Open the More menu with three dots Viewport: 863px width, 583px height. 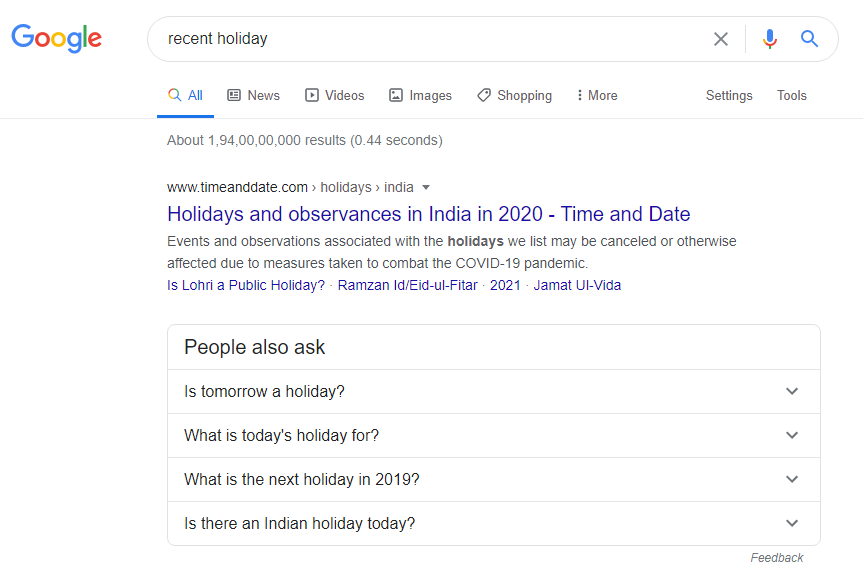coord(597,95)
